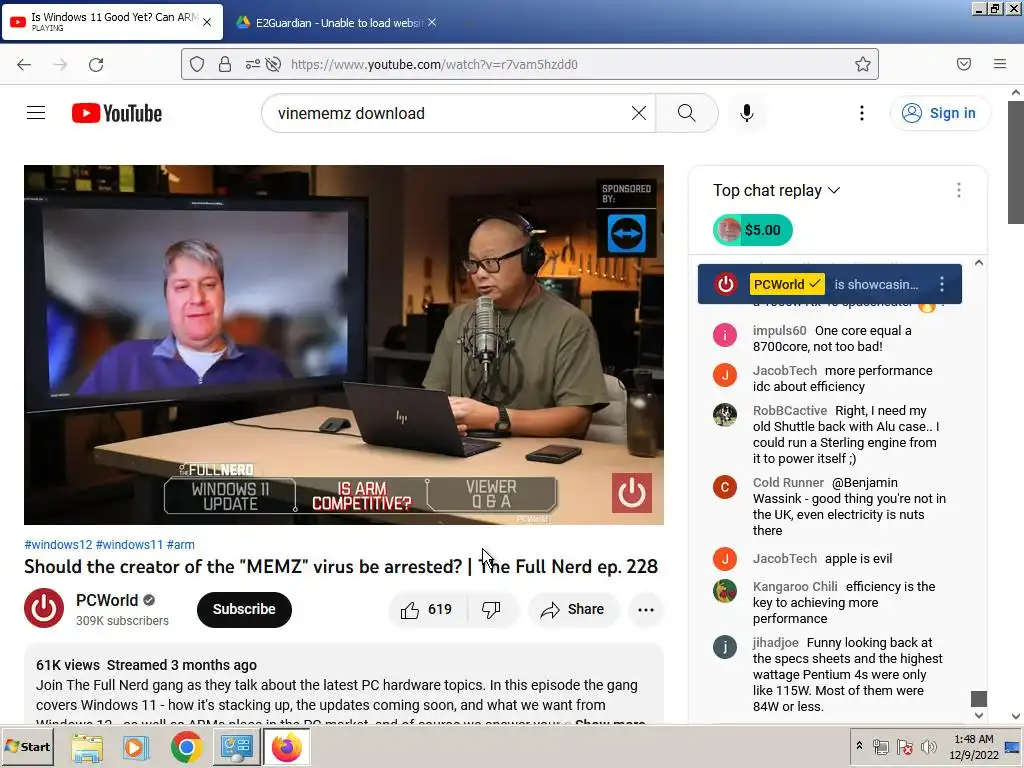Click the video player to pause

tap(344, 344)
